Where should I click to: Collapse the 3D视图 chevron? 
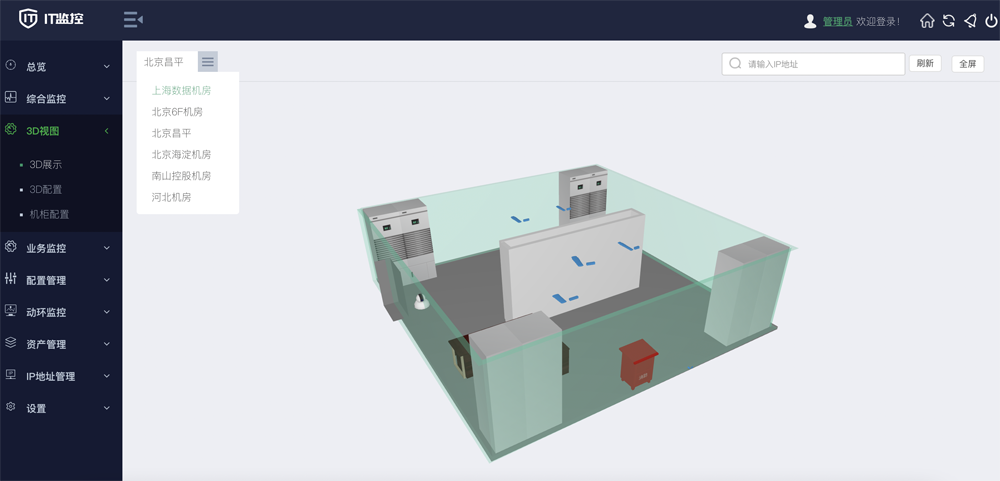tap(107, 131)
